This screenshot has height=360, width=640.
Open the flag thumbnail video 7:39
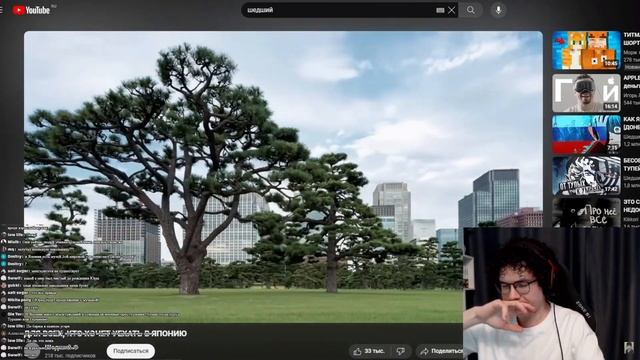pos(586,134)
